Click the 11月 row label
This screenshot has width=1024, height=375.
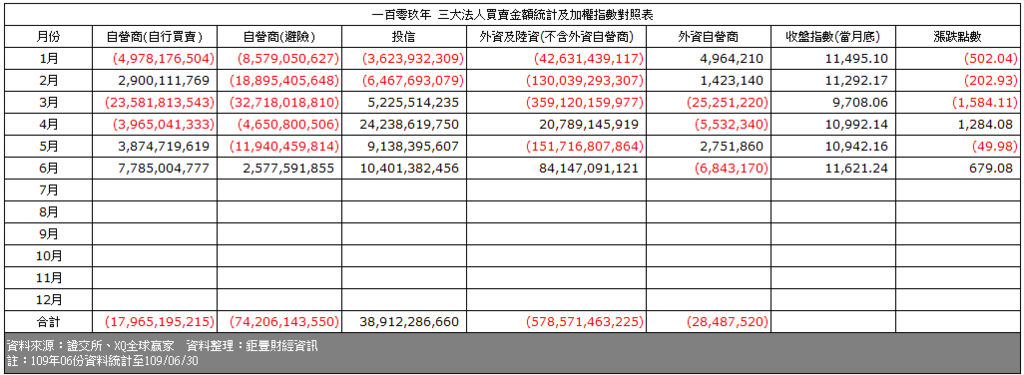[x=48, y=278]
